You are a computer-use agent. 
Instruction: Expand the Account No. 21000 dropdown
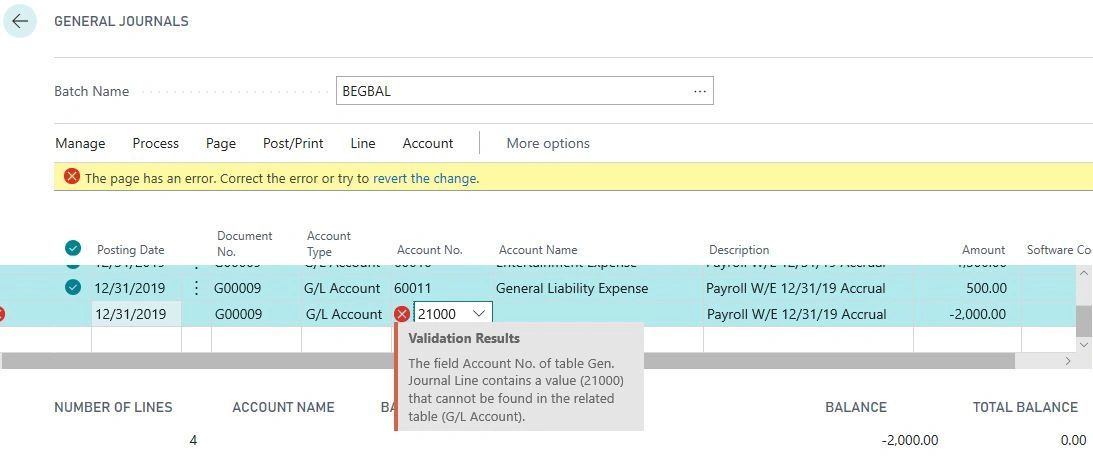tap(479, 314)
